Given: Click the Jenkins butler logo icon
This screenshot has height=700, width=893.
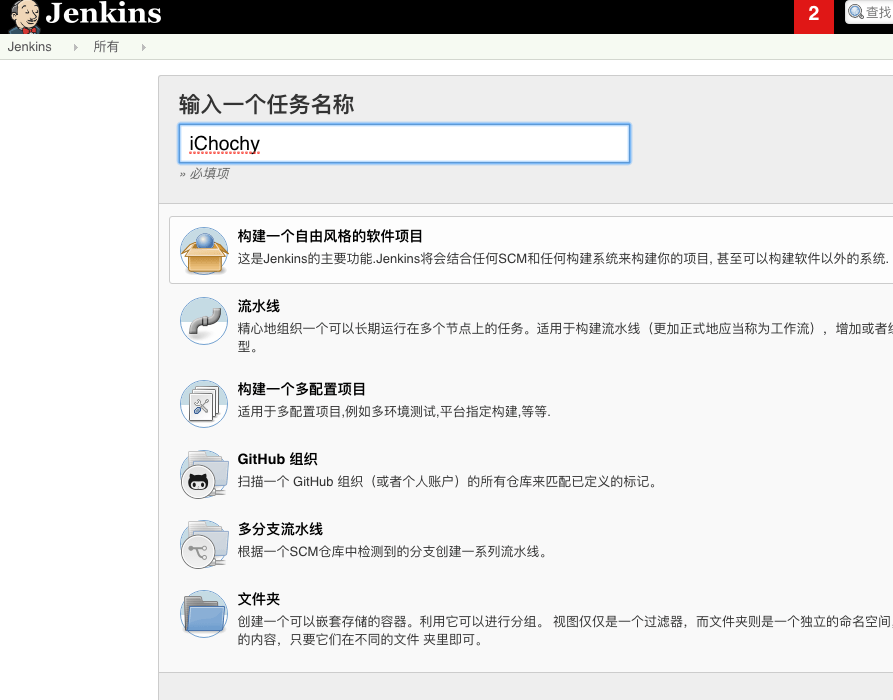Looking at the screenshot, I should (22, 15).
